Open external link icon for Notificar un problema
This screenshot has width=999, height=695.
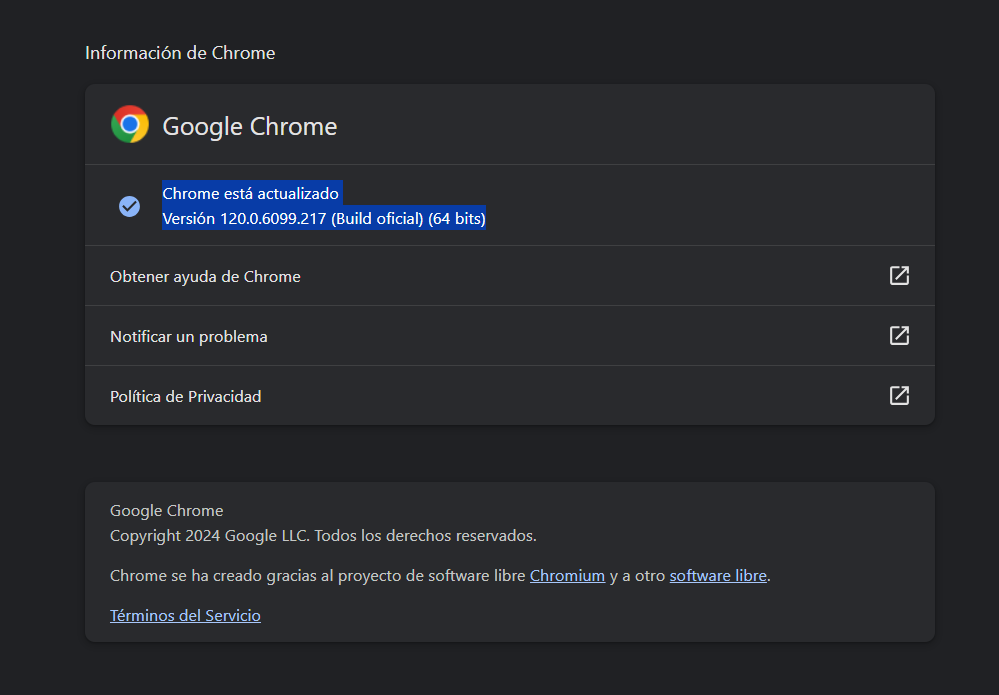click(x=899, y=336)
